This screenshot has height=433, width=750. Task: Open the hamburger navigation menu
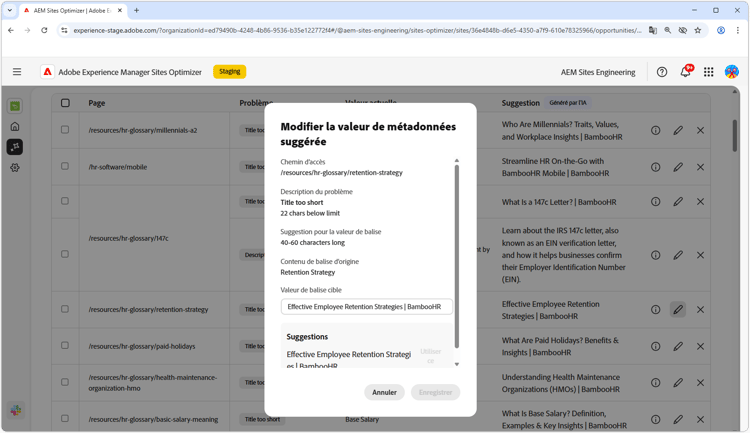pyautogui.click(x=17, y=72)
